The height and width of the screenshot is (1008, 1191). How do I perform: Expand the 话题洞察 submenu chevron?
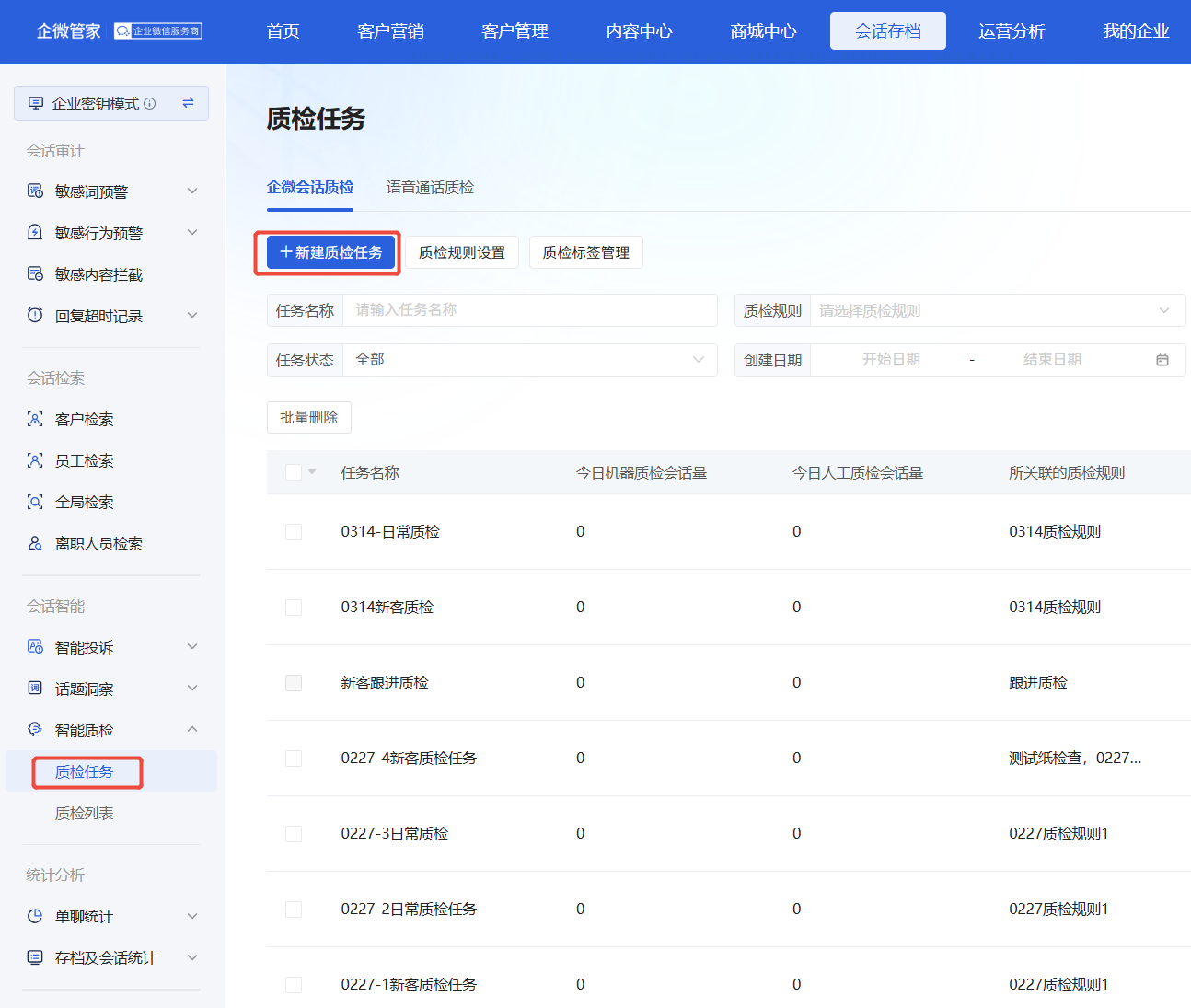click(x=192, y=688)
